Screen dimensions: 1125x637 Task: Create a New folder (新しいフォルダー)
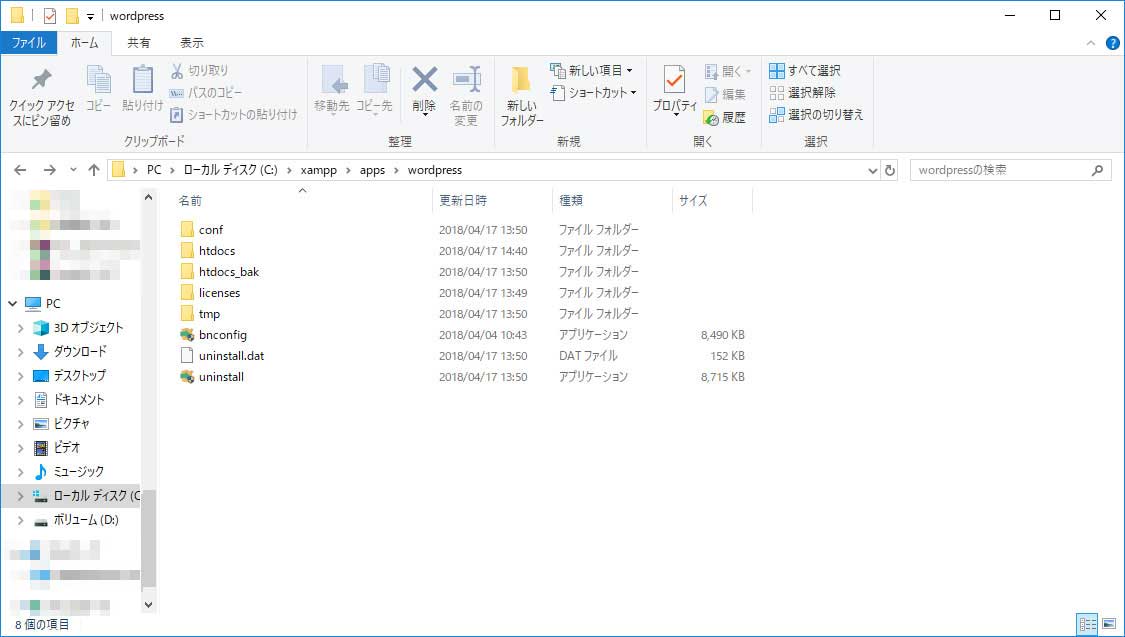pos(522,95)
